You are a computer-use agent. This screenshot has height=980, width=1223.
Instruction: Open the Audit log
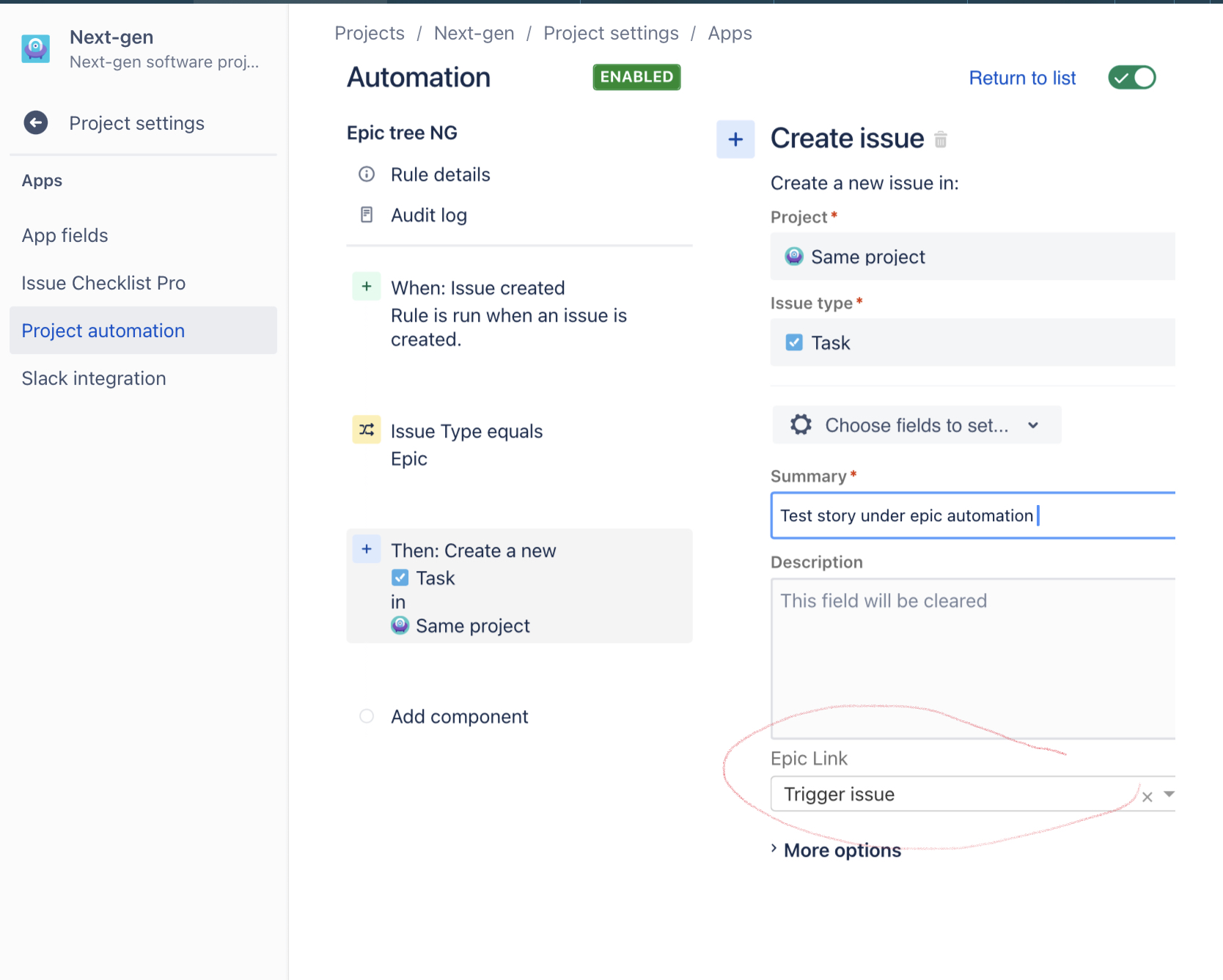tap(366, 214)
